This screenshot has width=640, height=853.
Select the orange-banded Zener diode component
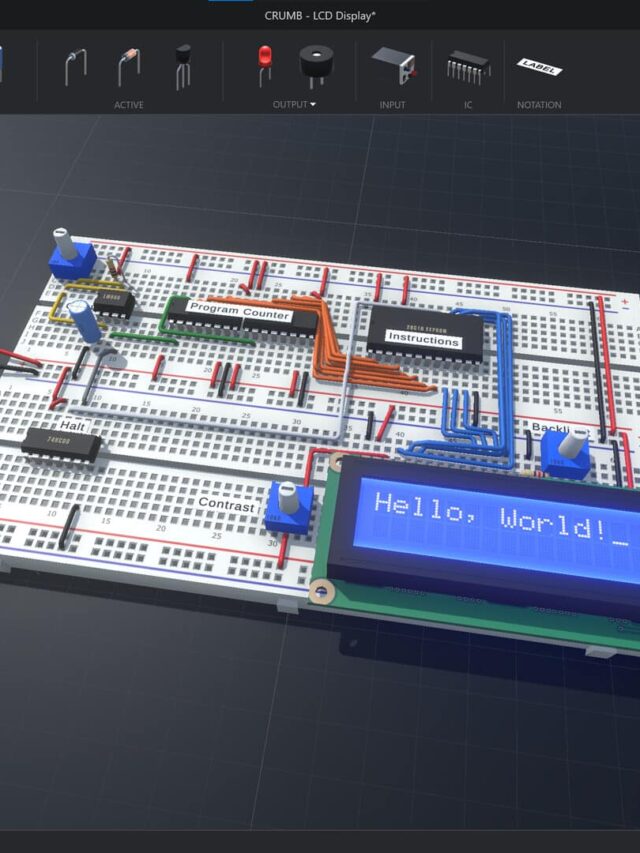[129, 67]
